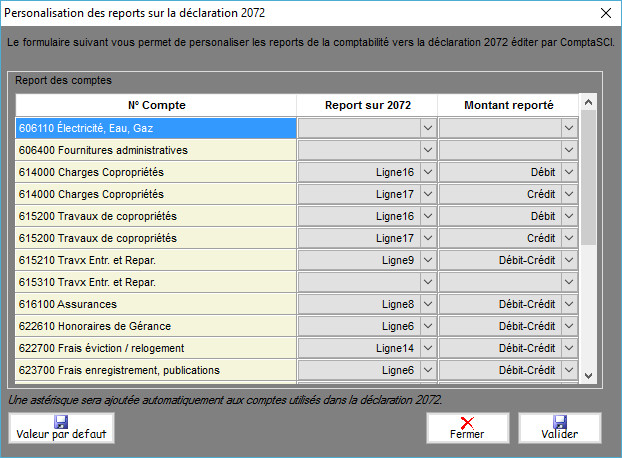The image size is (622, 458).
Task: Expand the Ligne8 dropdown for Assurances
Action: (x=427, y=304)
